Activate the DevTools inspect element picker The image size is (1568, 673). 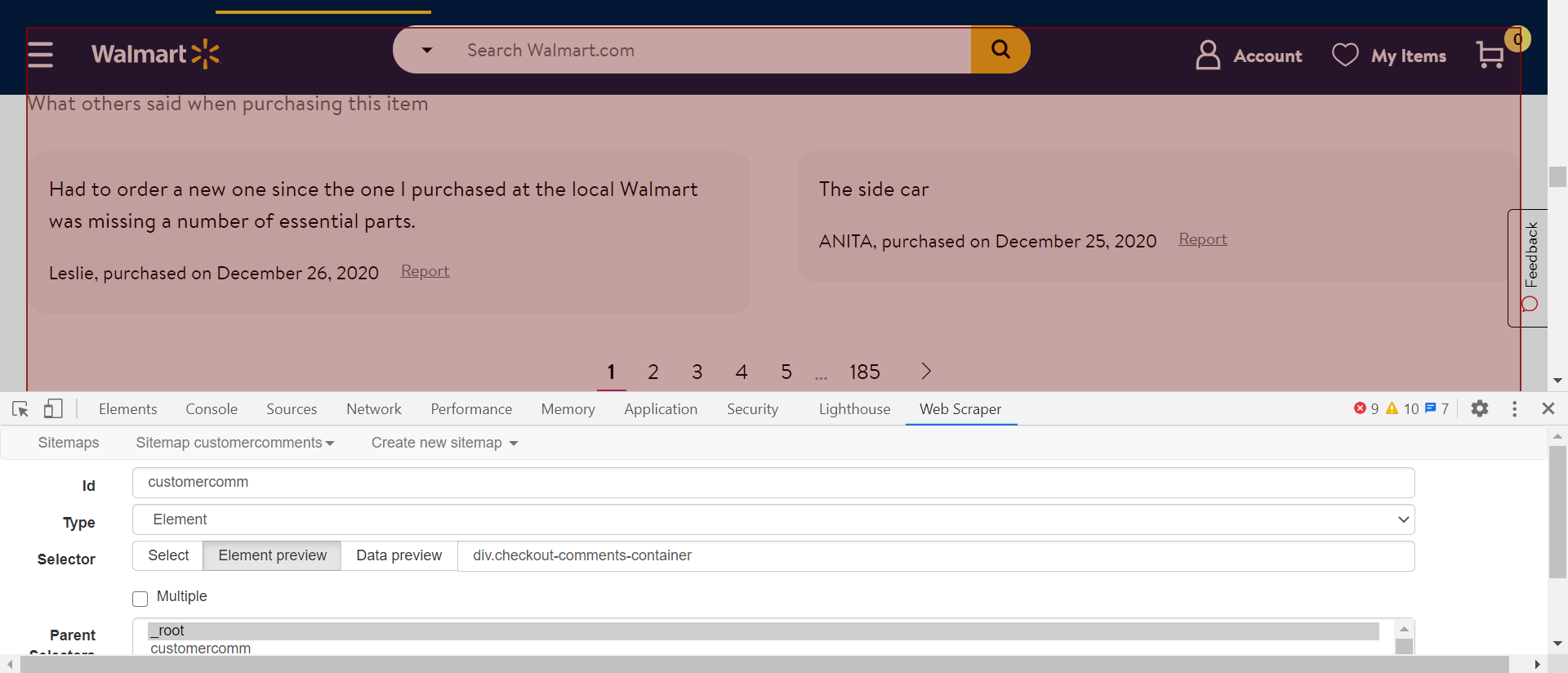tap(20, 409)
